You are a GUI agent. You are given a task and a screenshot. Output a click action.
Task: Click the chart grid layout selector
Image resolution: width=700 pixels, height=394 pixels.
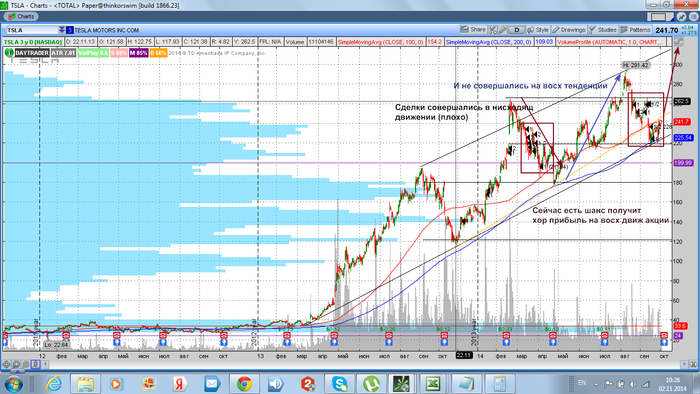(660, 17)
